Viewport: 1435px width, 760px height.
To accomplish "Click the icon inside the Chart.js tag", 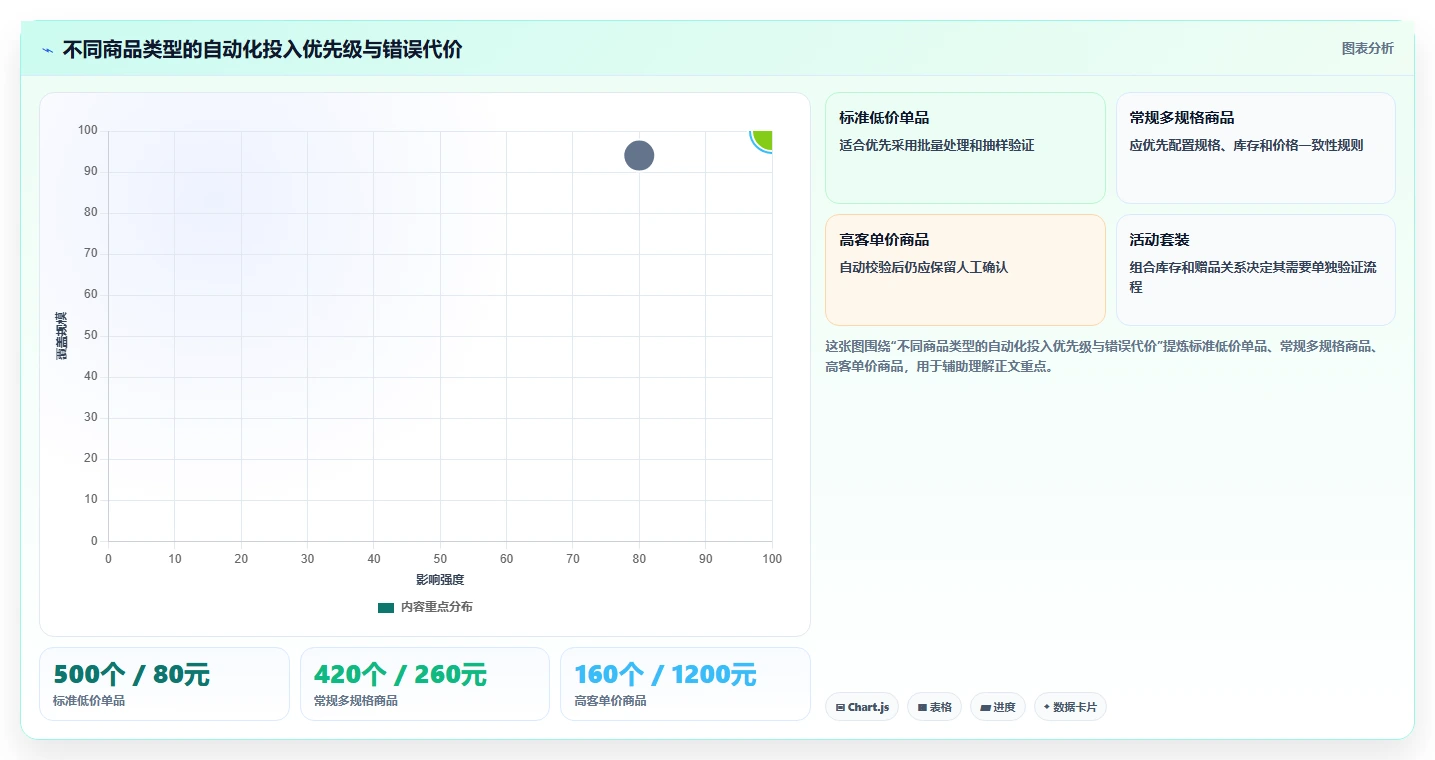I will click(840, 707).
